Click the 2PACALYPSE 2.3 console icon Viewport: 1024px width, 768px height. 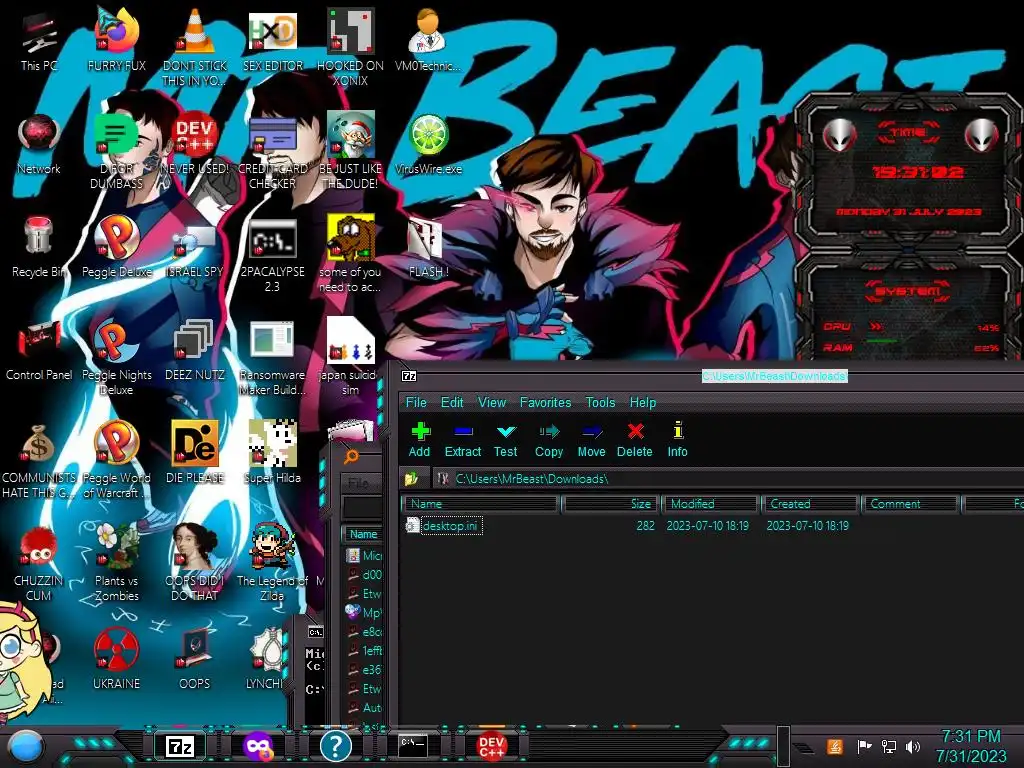[272, 239]
